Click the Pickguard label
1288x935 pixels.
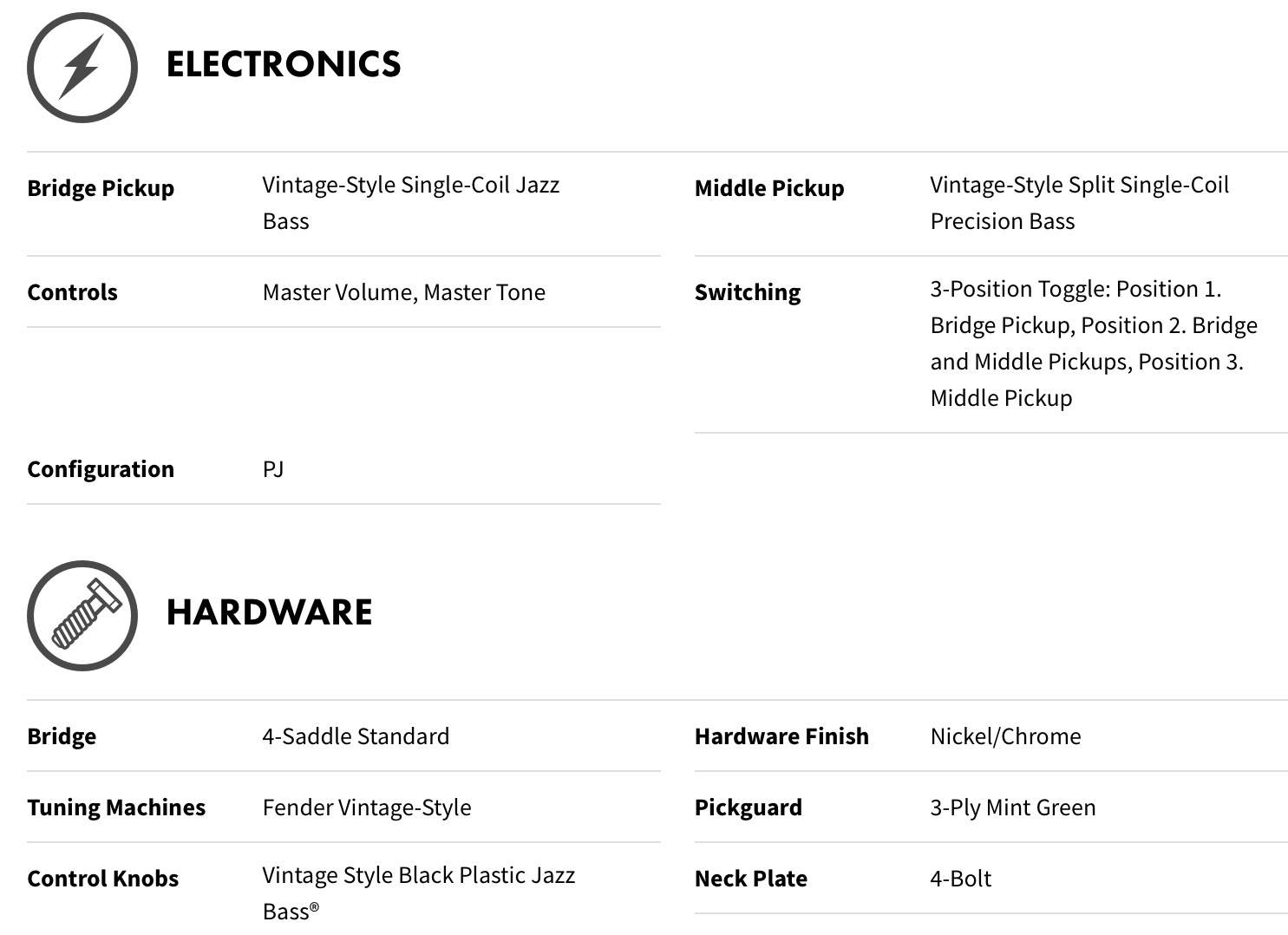pyautogui.click(x=749, y=807)
